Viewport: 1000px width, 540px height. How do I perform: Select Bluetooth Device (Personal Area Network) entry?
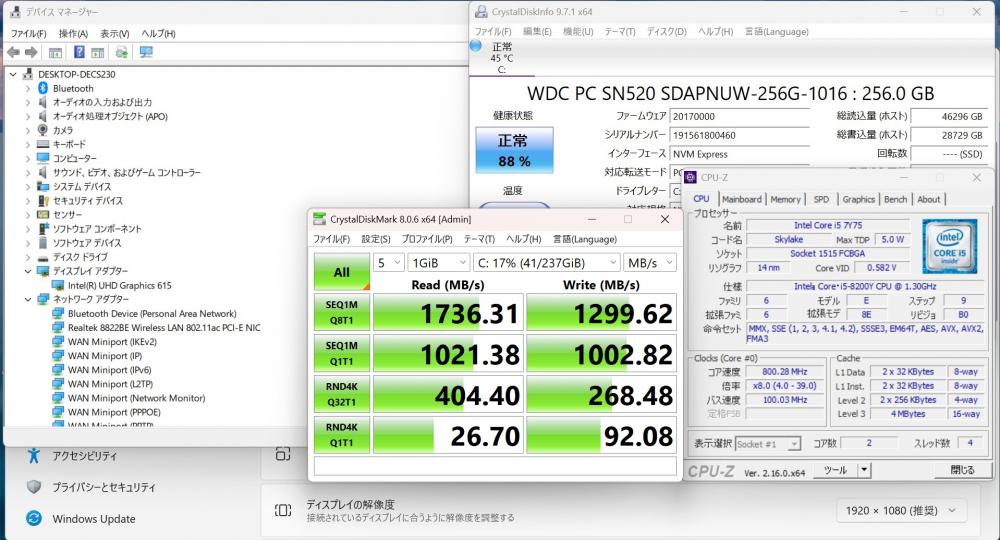[152, 314]
